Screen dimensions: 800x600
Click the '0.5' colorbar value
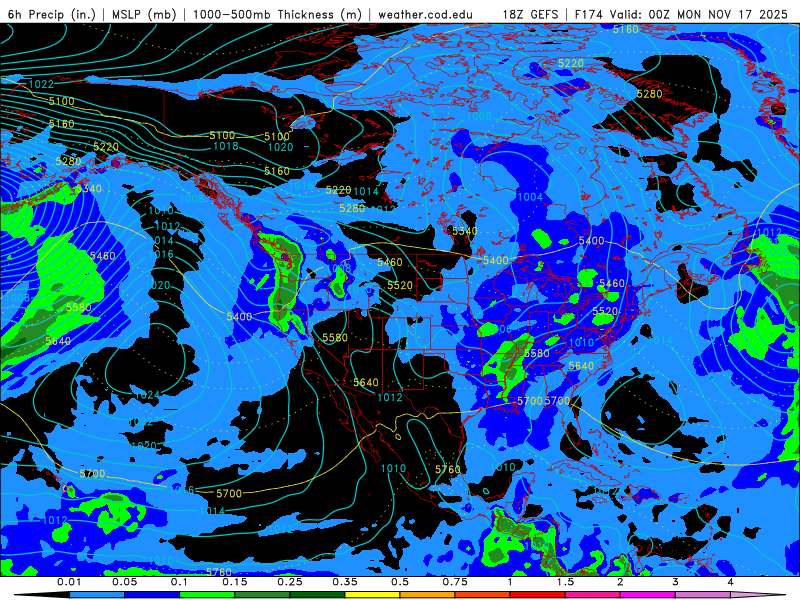coord(400,582)
